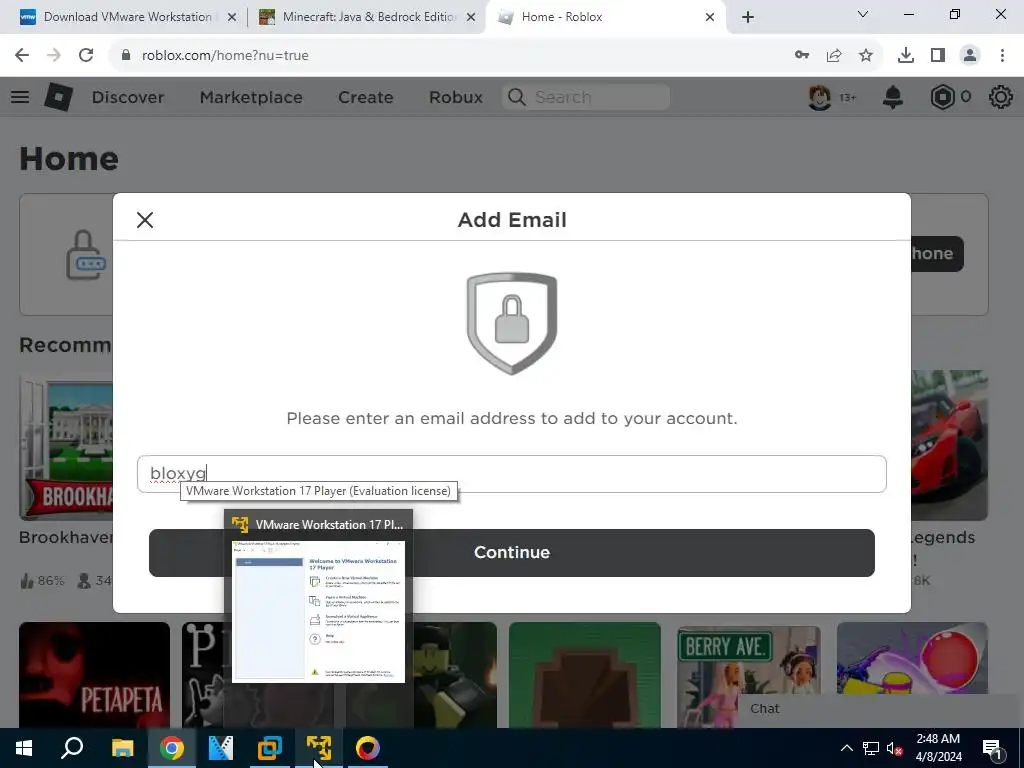Bookmark this page with star
Screen dimensions: 1024x768
(x=866, y=56)
